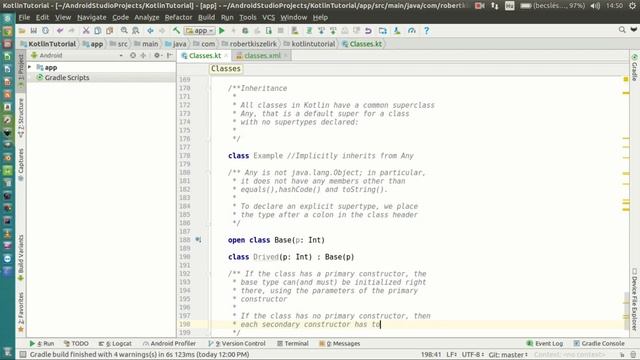Viewport: 640px width, 360px height.
Task: Expand the app module tree node
Action: click(29, 67)
